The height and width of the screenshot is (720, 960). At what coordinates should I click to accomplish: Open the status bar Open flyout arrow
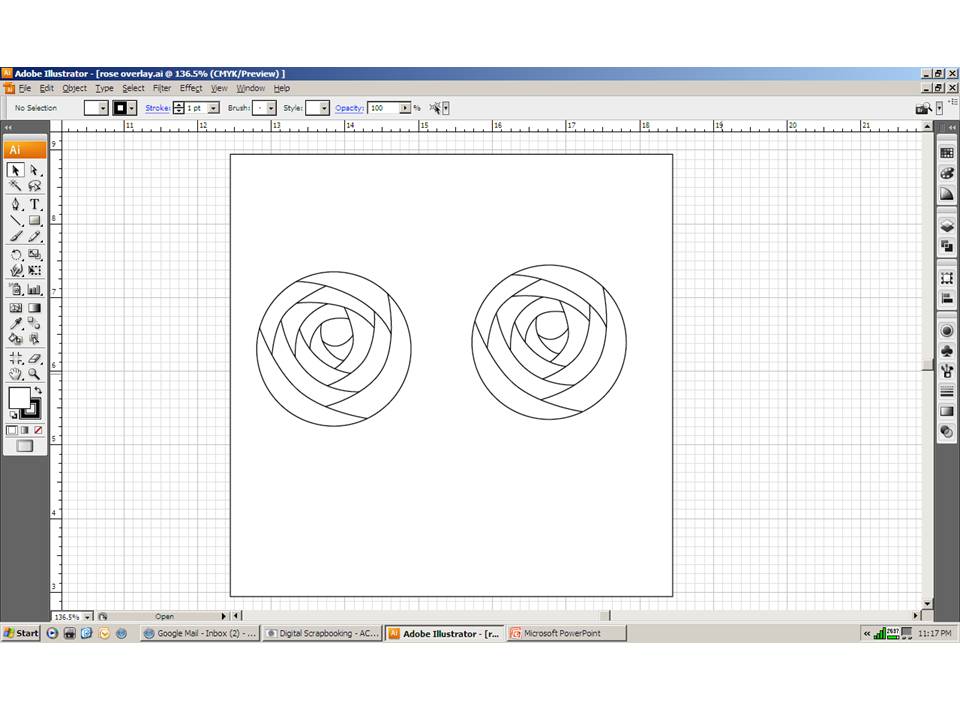click(x=223, y=616)
